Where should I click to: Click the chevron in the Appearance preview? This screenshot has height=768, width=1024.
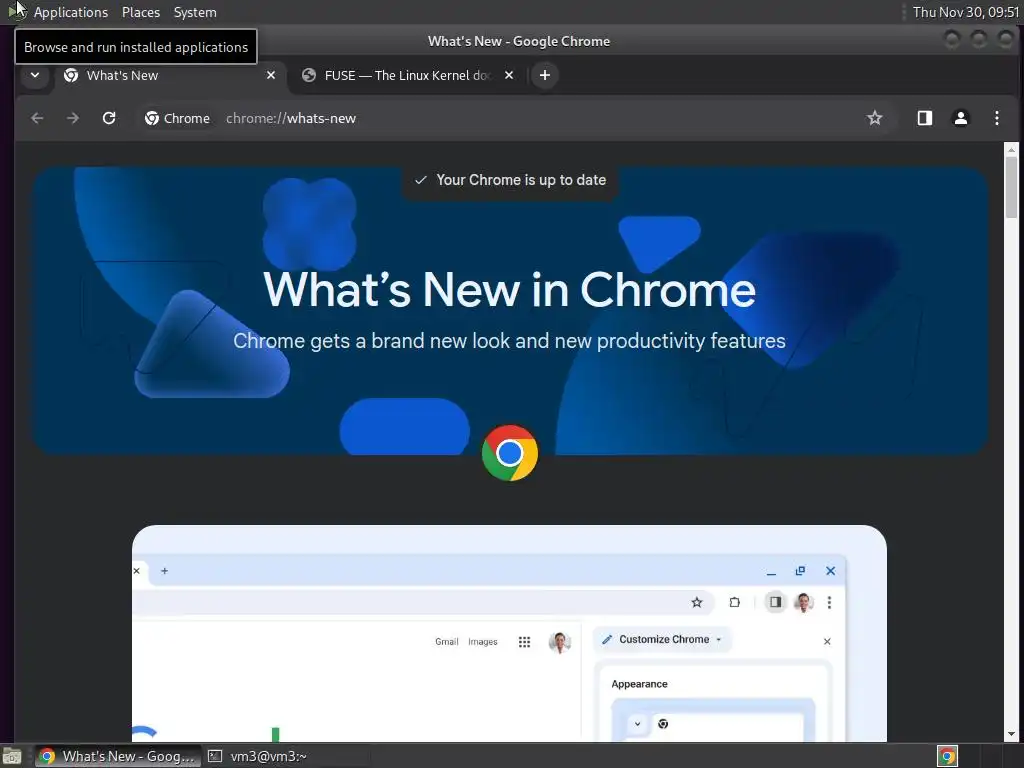pyautogui.click(x=637, y=724)
